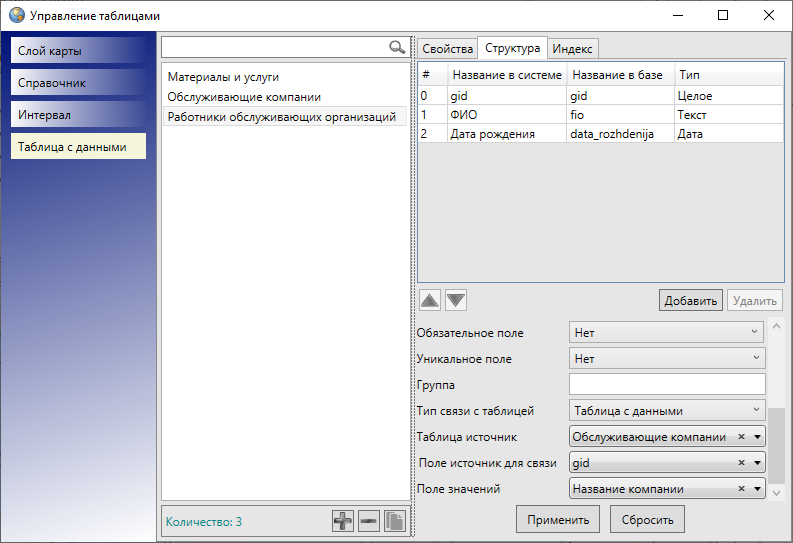Screen dimensions: 793x543
Task: Select Слой карты in the sidebar
Action: tap(79, 51)
